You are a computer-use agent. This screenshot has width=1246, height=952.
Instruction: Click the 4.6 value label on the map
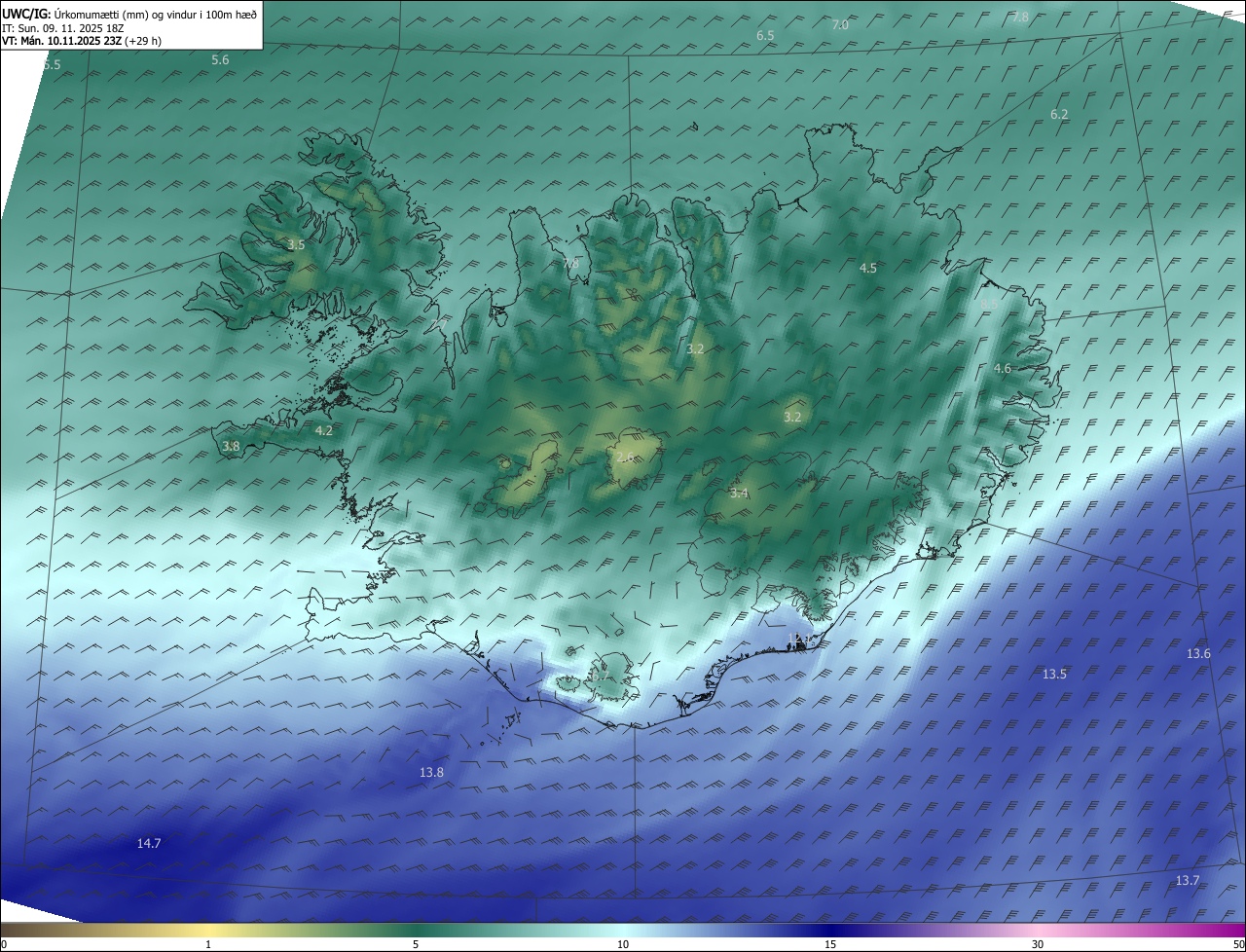tap(1002, 369)
